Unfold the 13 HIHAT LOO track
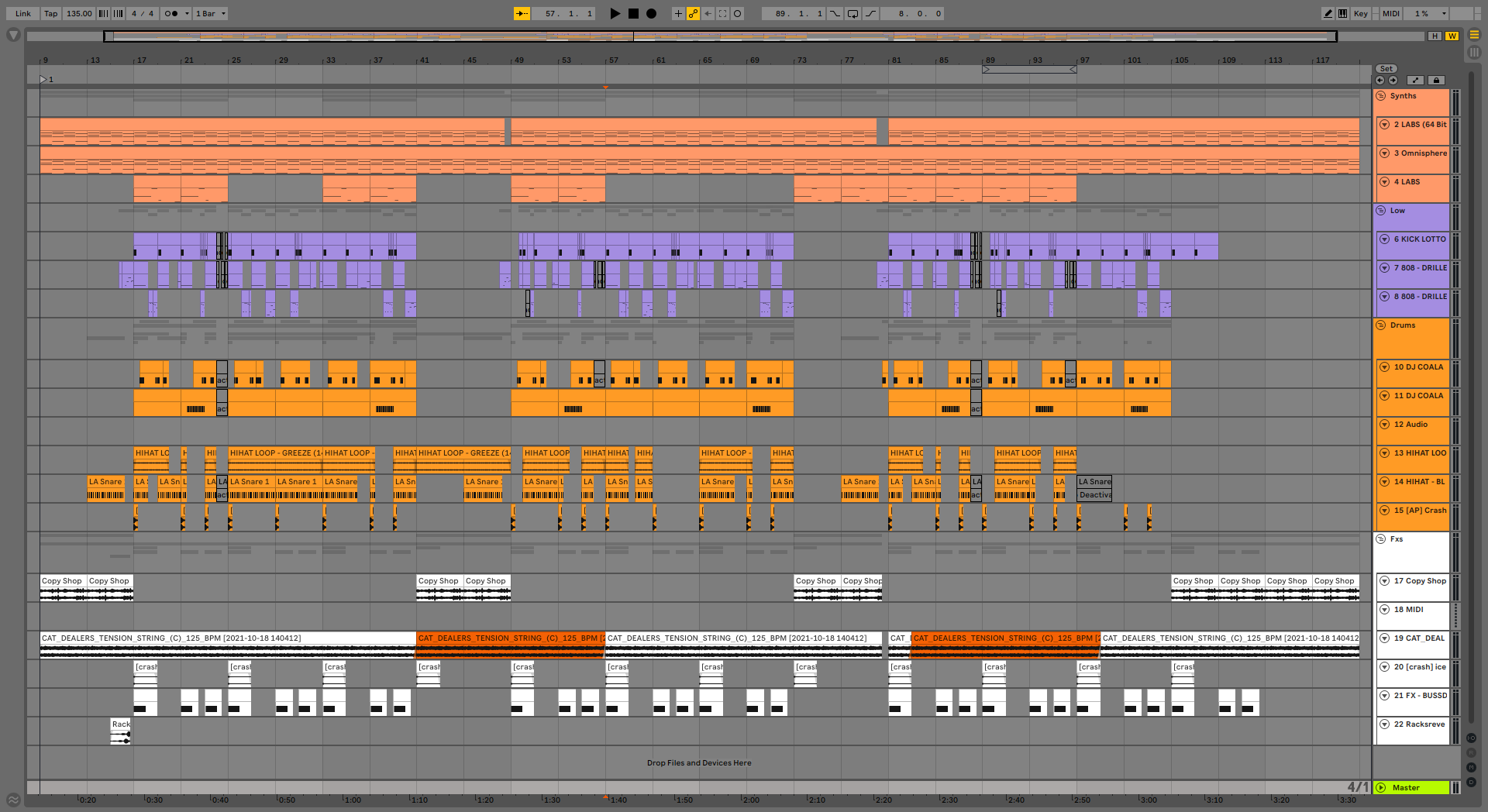 pyautogui.click(x=1385, y=453)
